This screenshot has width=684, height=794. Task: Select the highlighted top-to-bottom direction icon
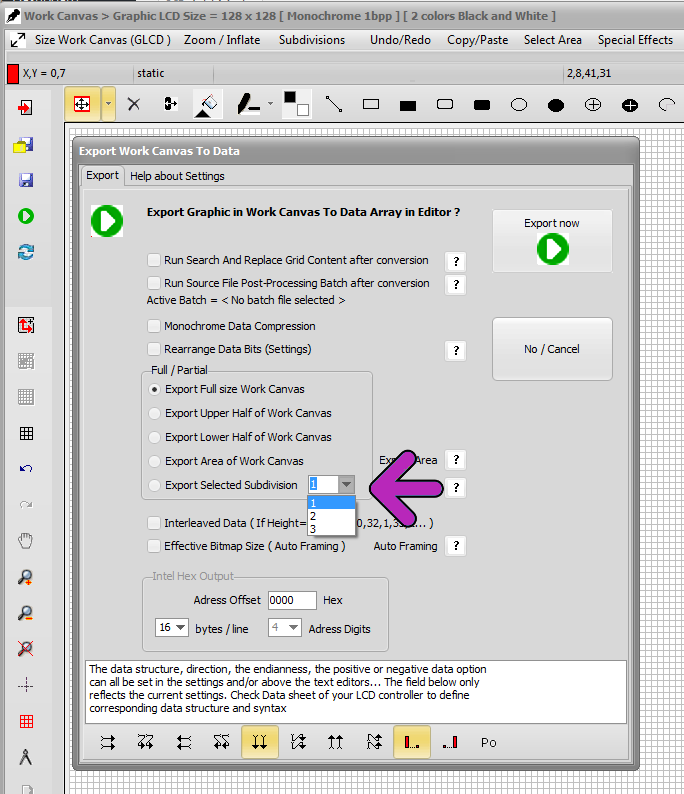point(260,742)
